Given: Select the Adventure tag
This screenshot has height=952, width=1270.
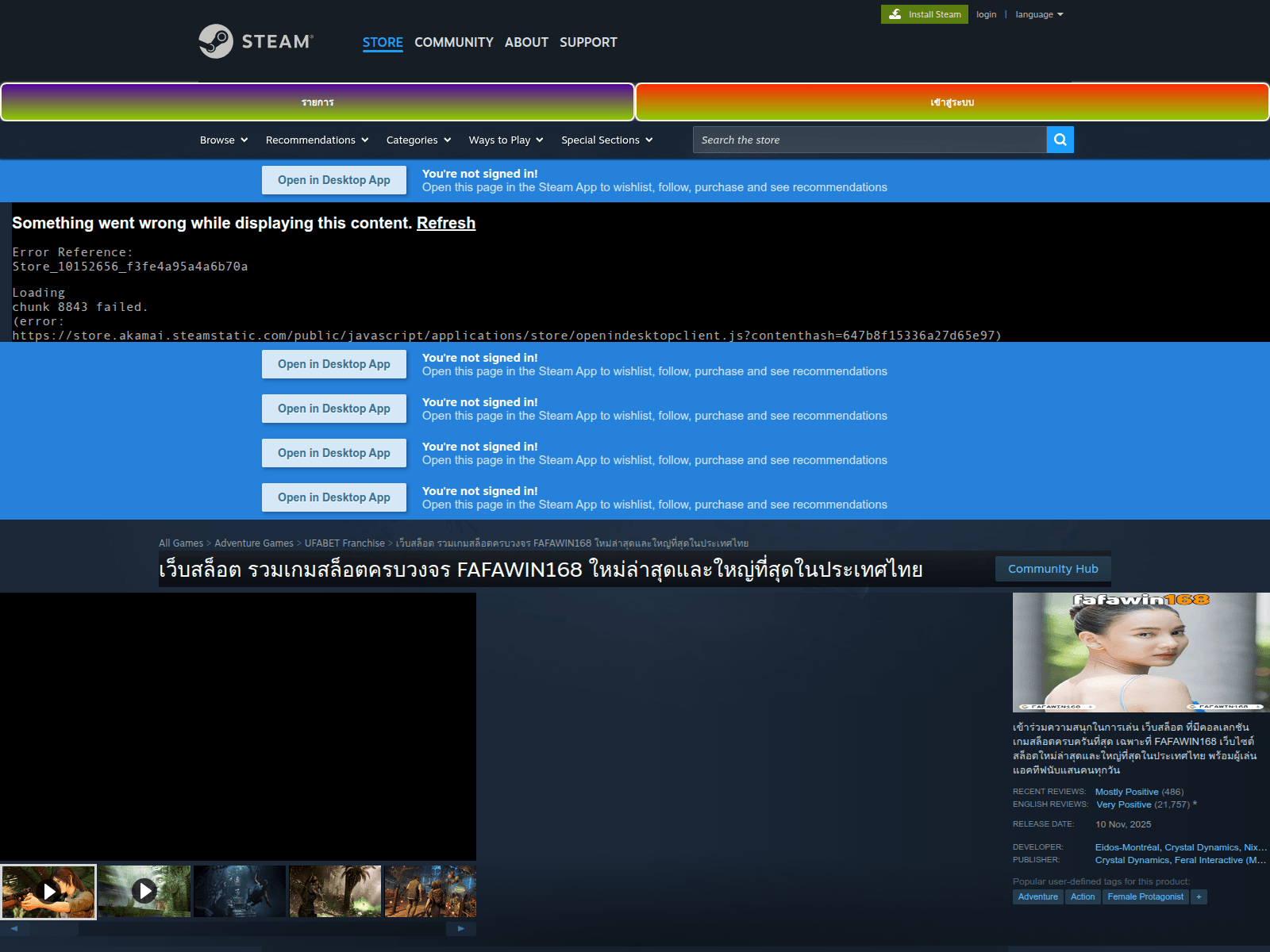Looking at the screenshot, I should (x=1038, y=896).
